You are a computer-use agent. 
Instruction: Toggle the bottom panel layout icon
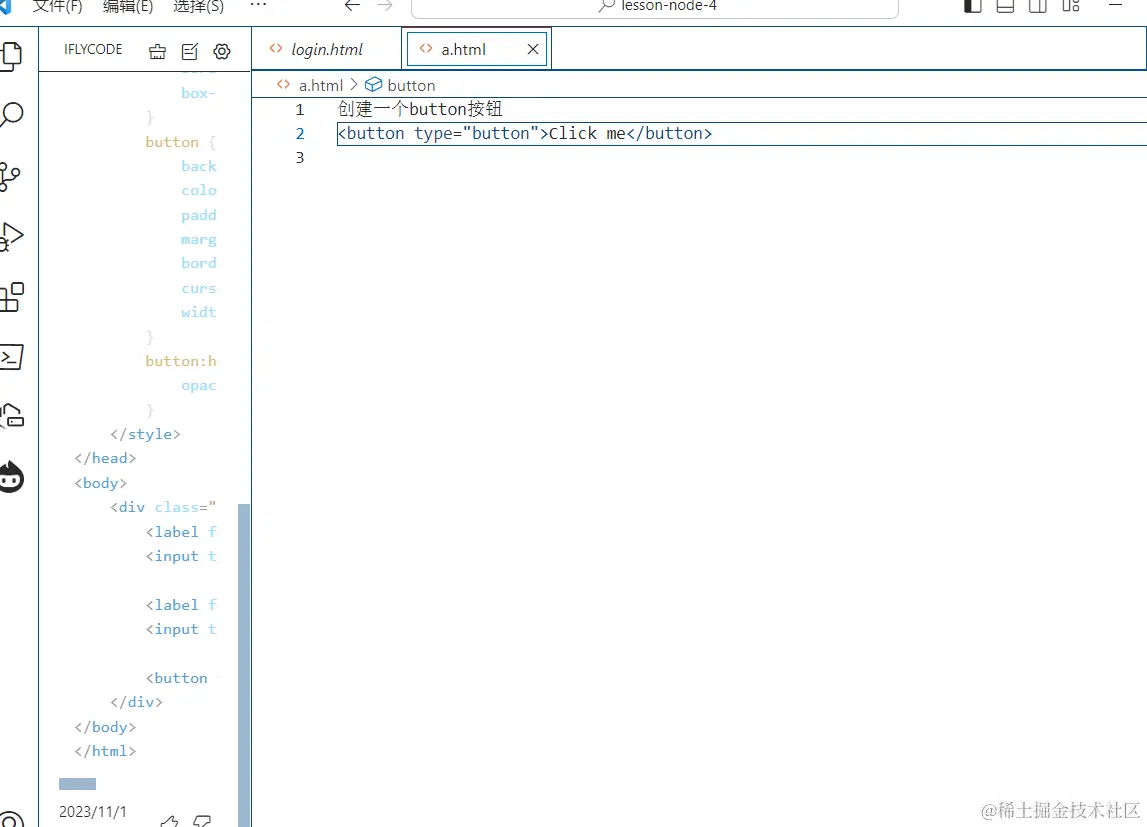tap(1005, 6)
